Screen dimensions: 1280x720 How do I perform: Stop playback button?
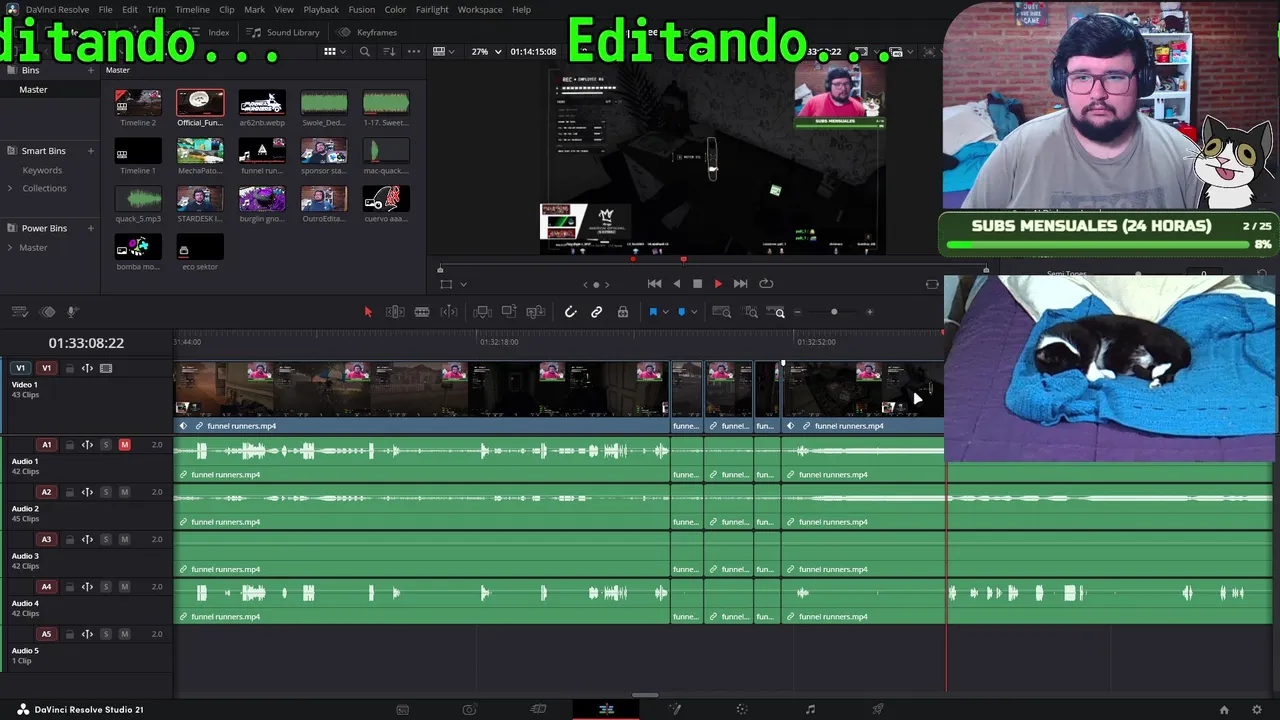coord(697,284)
